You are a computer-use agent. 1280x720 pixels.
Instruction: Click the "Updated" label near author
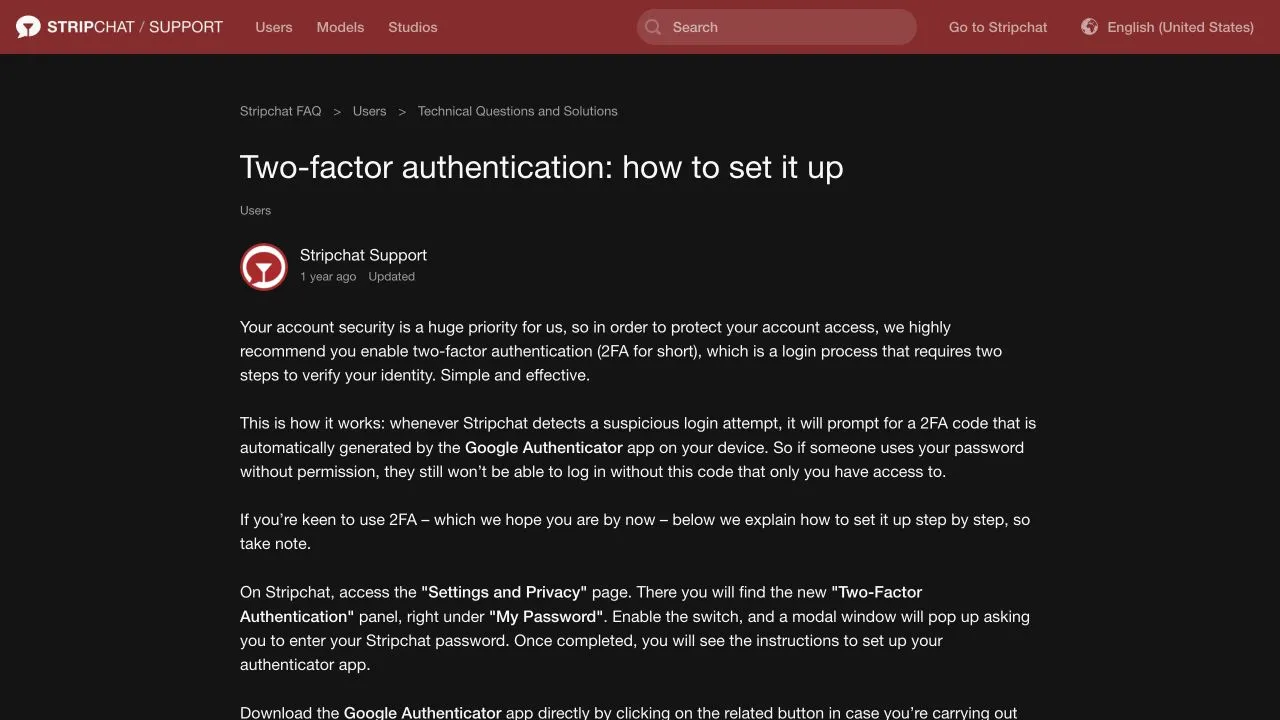coord(391,277)
